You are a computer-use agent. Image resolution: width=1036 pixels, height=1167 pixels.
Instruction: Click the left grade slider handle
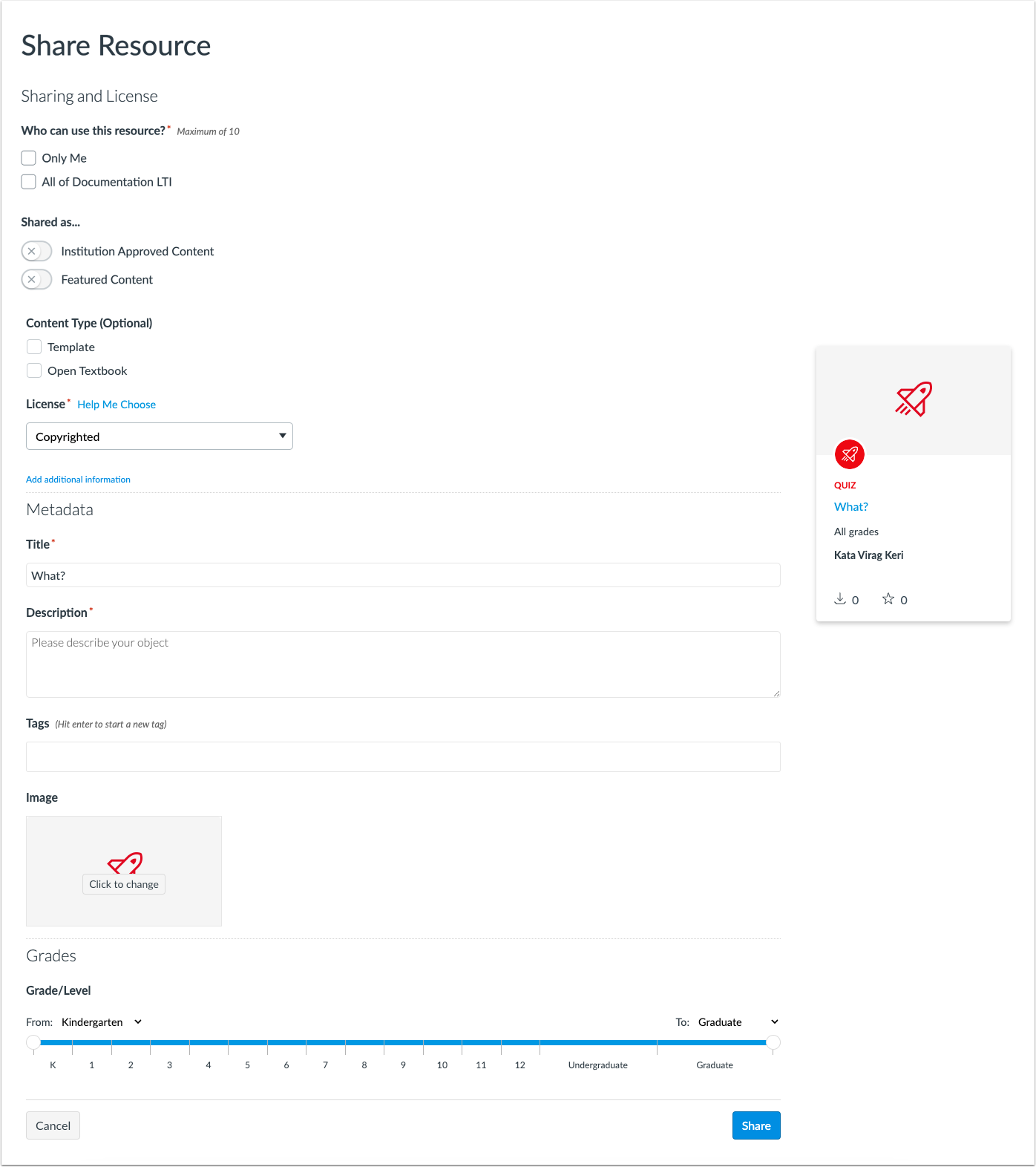coord(33,1042)
